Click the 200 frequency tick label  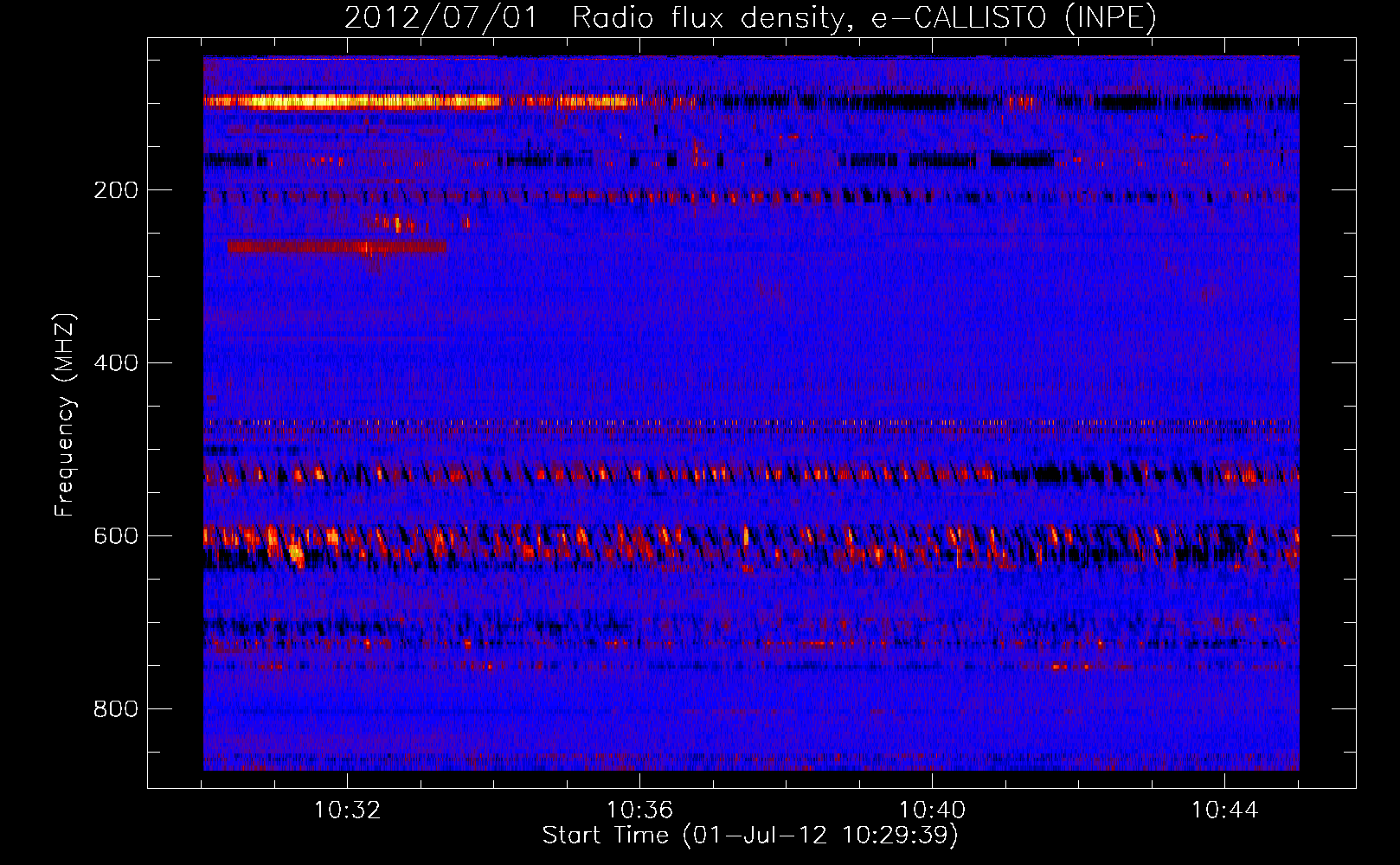(116, 190)
